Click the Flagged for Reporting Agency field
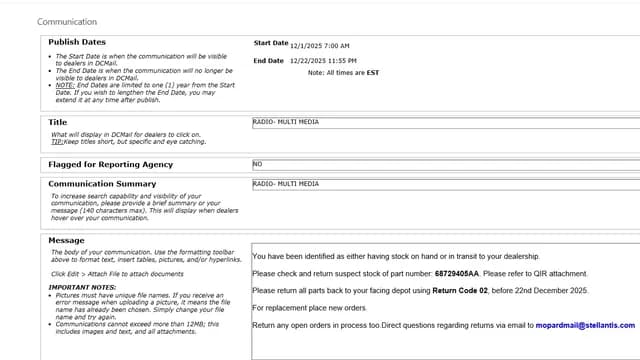This screenshot has height=360, width=640. [x=446, y=164]
